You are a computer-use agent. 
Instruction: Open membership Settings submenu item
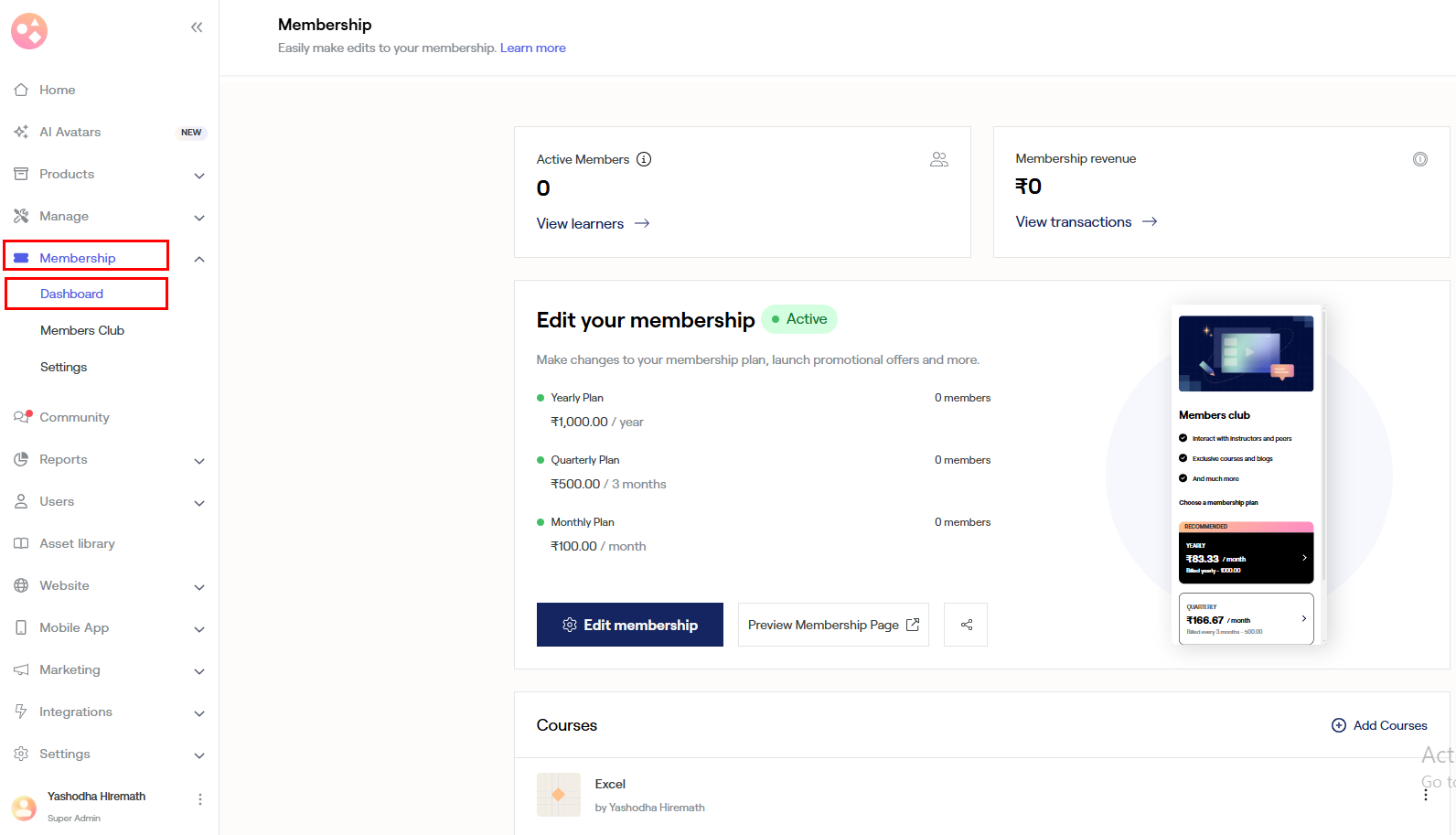(x=64, y=367)
